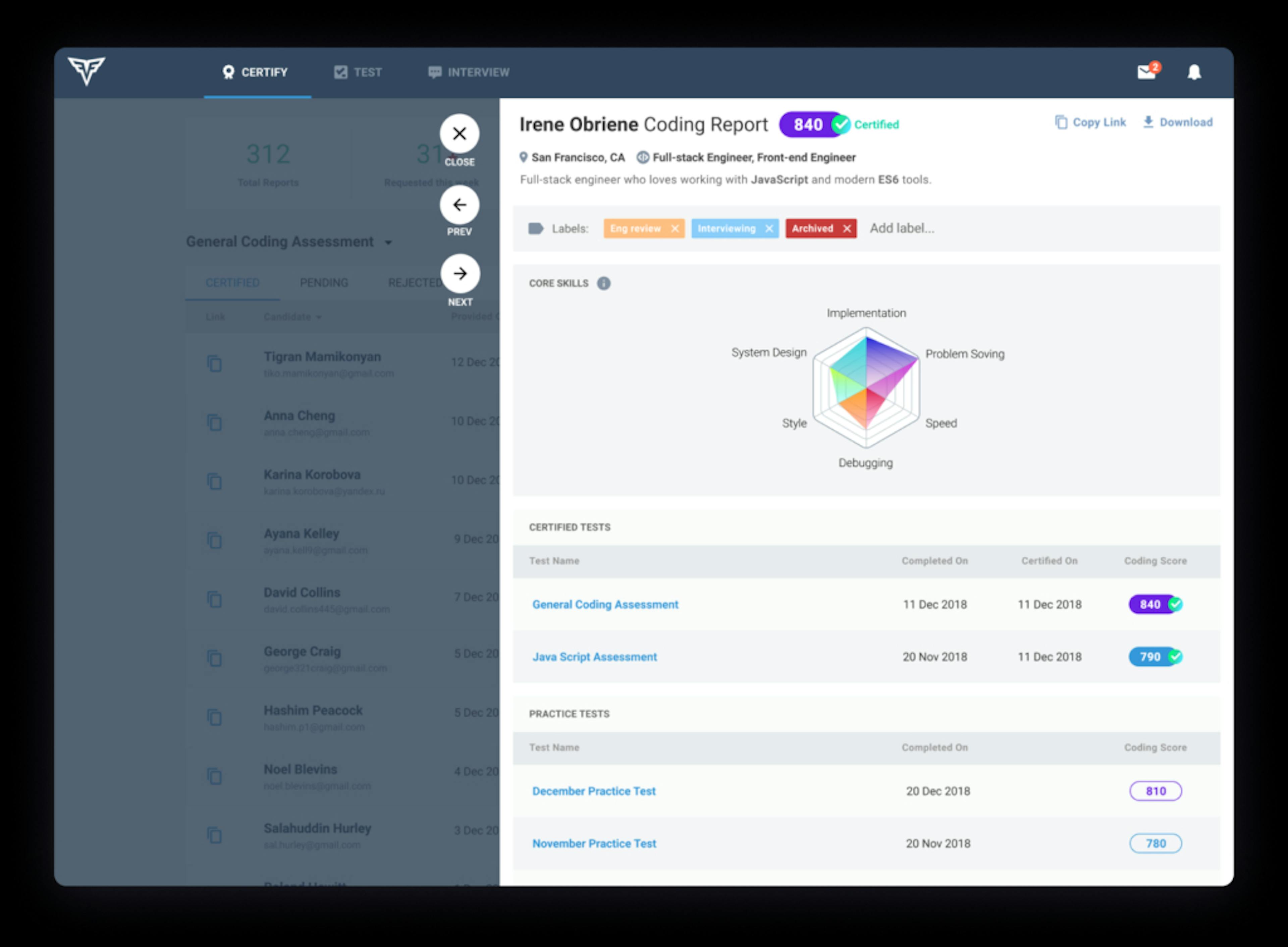Image resolution: width=1288 pixels, height=947 pixels.
Task: Click the Core Skills info icon
Action: (x=604, y=283)
